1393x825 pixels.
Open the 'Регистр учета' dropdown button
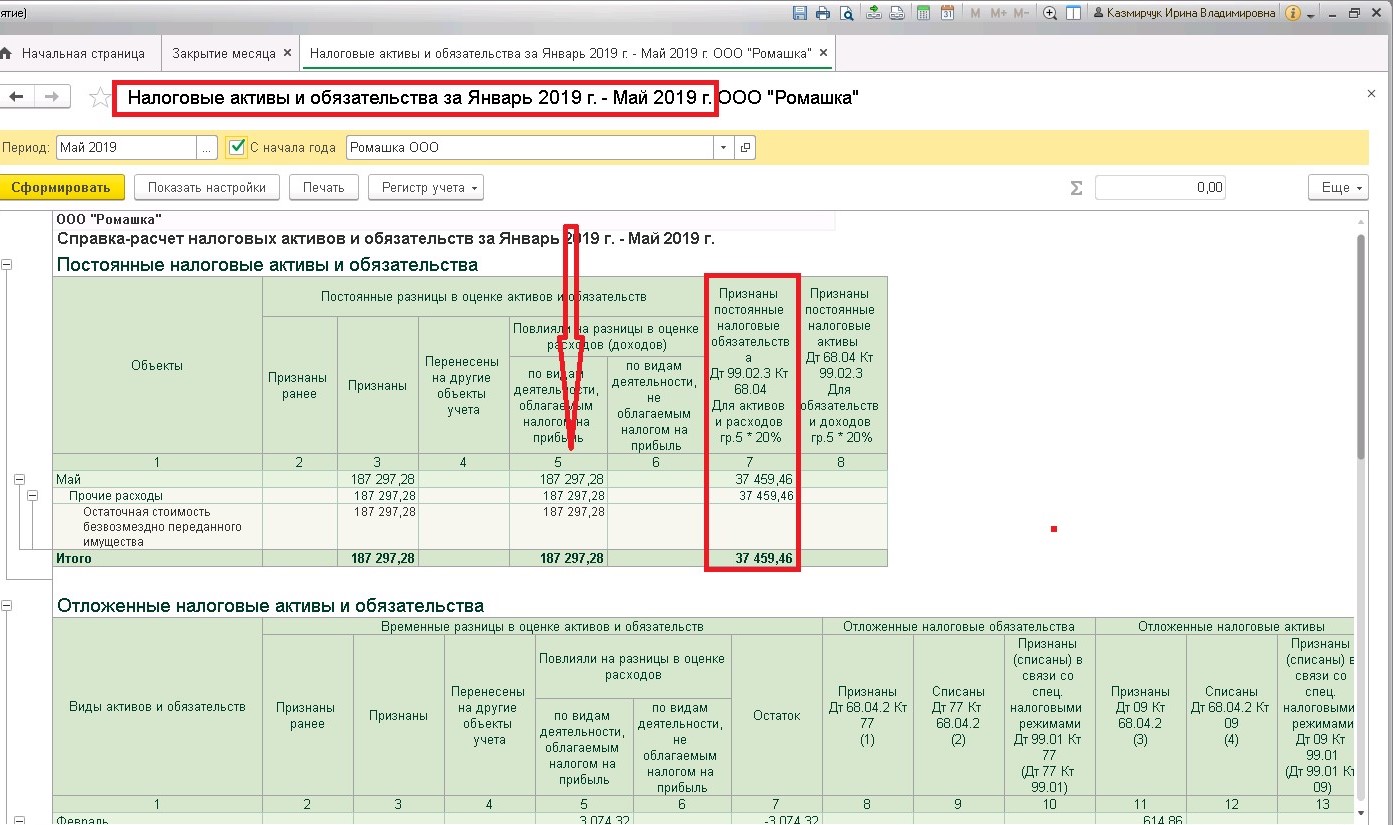[426, 187]
